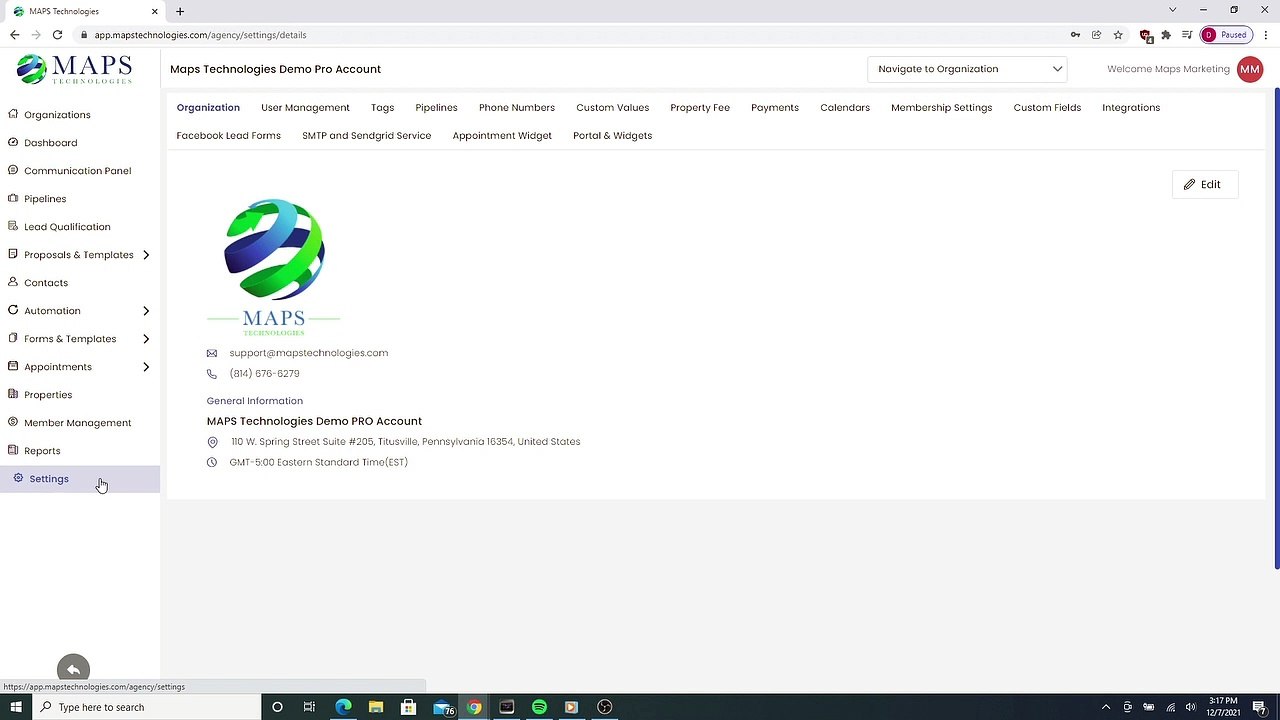Open the Integrations tab
The width and height of the screenshot is (1280, 720).
click(1131, 108)
